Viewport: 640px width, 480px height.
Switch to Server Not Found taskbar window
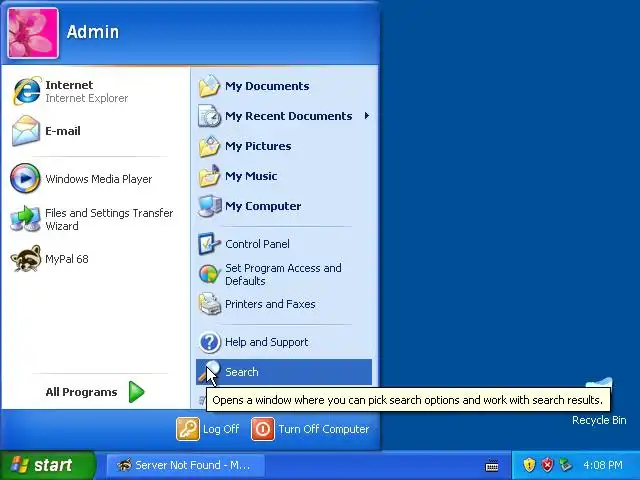(x=186, y=465)
